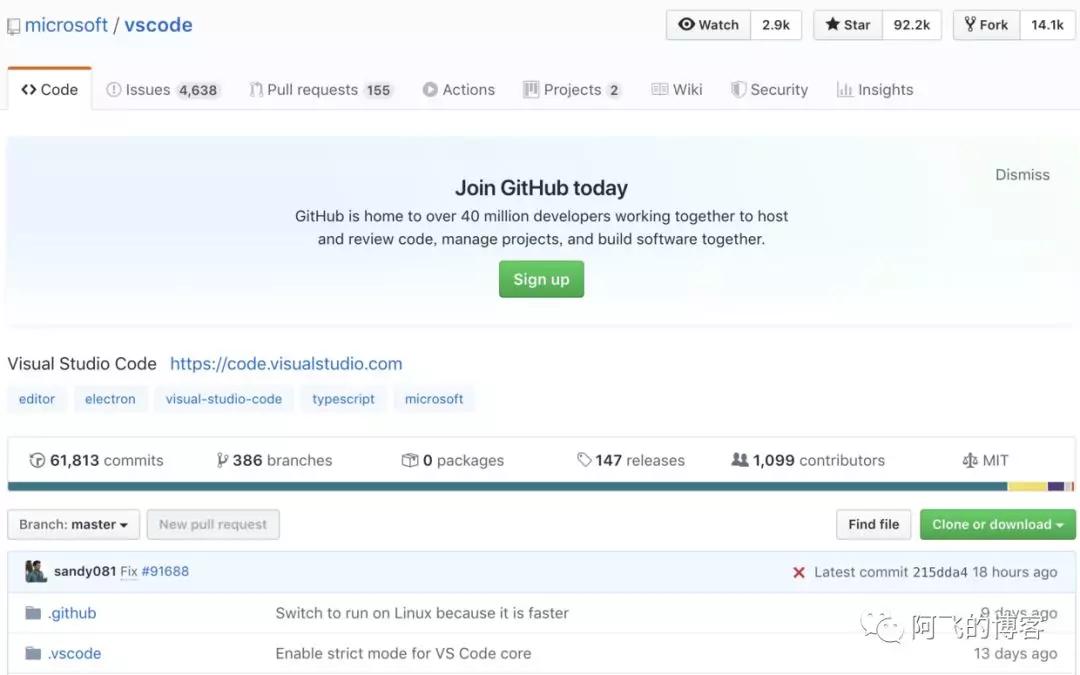Fork the vscode repository
This screenshot has height=675, width=1080.
986,25
